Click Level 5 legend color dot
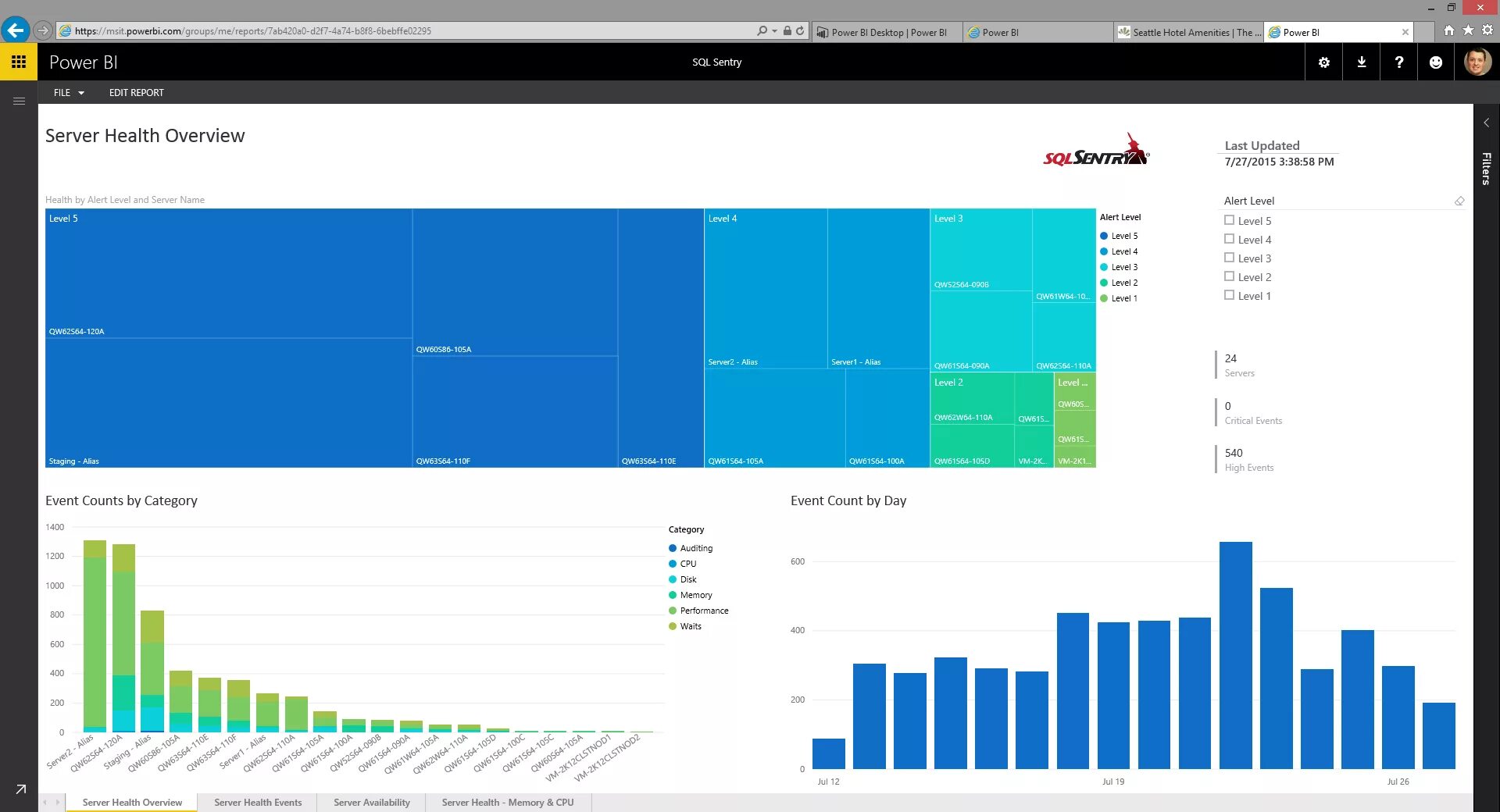This screenshot has width=1500, height=812. pos(1104,236)
